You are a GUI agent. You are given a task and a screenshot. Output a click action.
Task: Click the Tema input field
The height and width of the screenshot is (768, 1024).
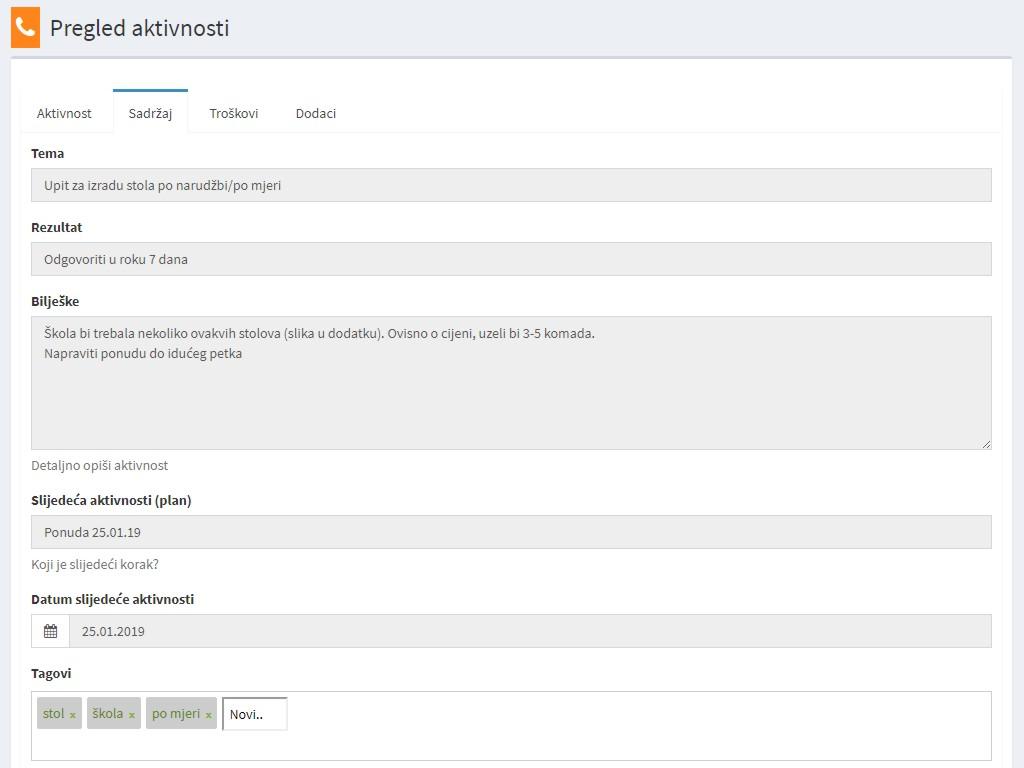[x=511, y=185]
